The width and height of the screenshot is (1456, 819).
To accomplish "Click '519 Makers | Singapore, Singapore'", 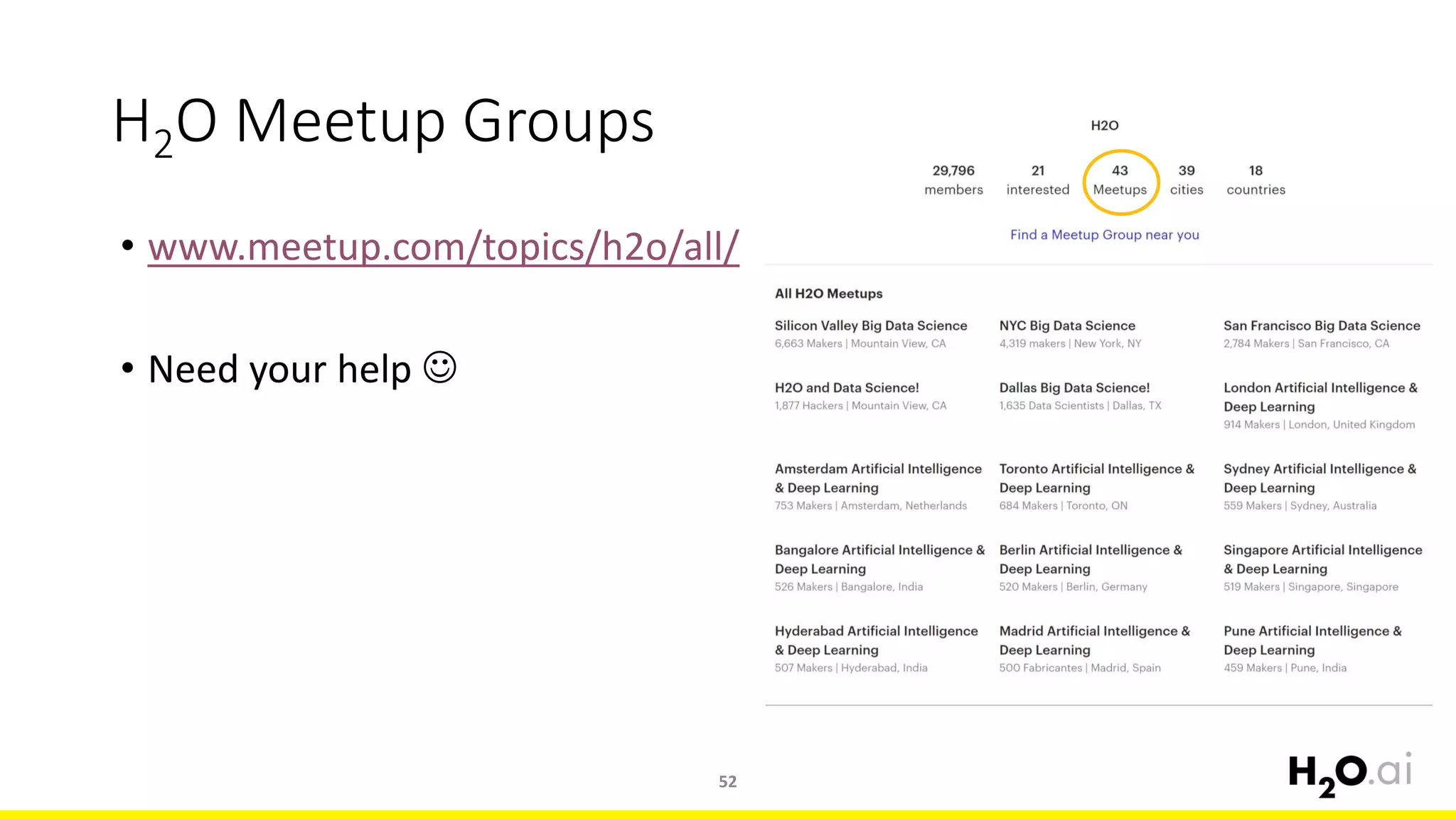I will coord(1311,587).
